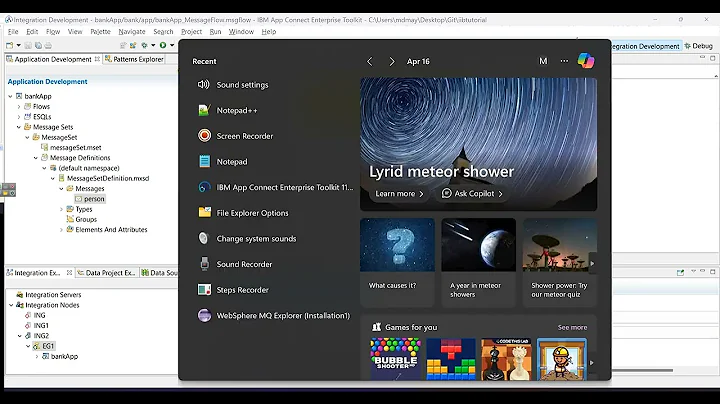The image size is (720, 404).
Task: Select the Integration Development perspective button
Action: [x=645, y=46]
